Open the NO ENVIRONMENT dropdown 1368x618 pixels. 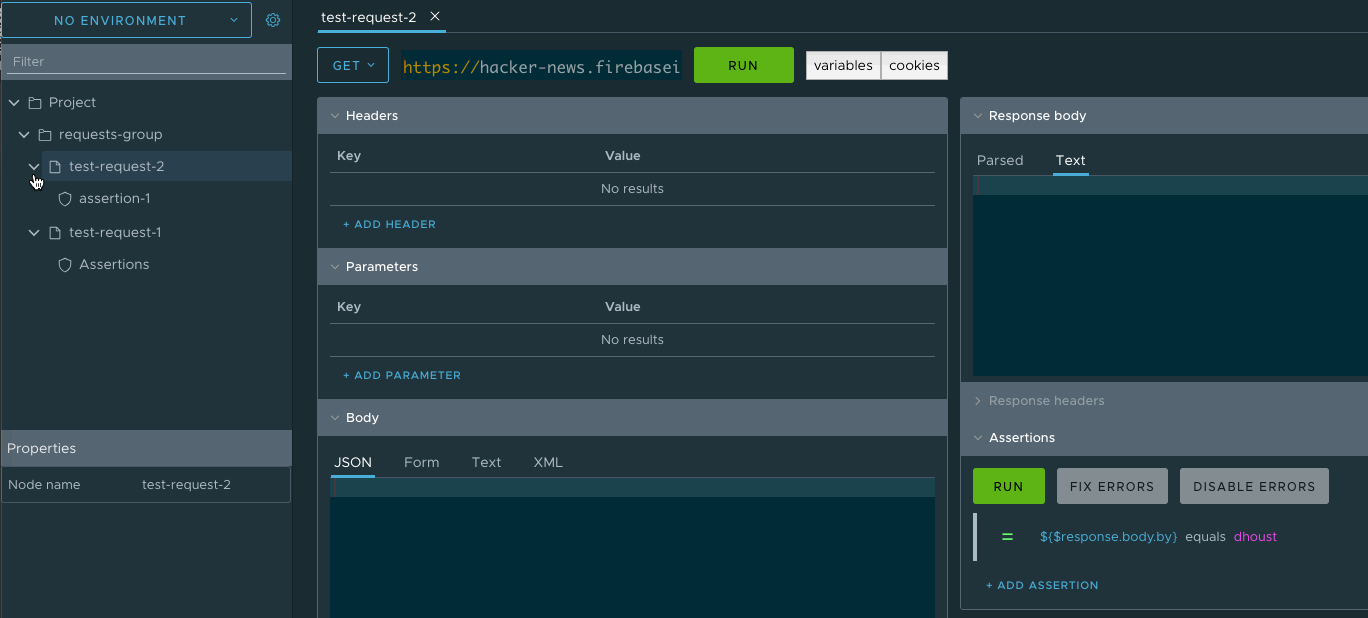click(126, 20)
